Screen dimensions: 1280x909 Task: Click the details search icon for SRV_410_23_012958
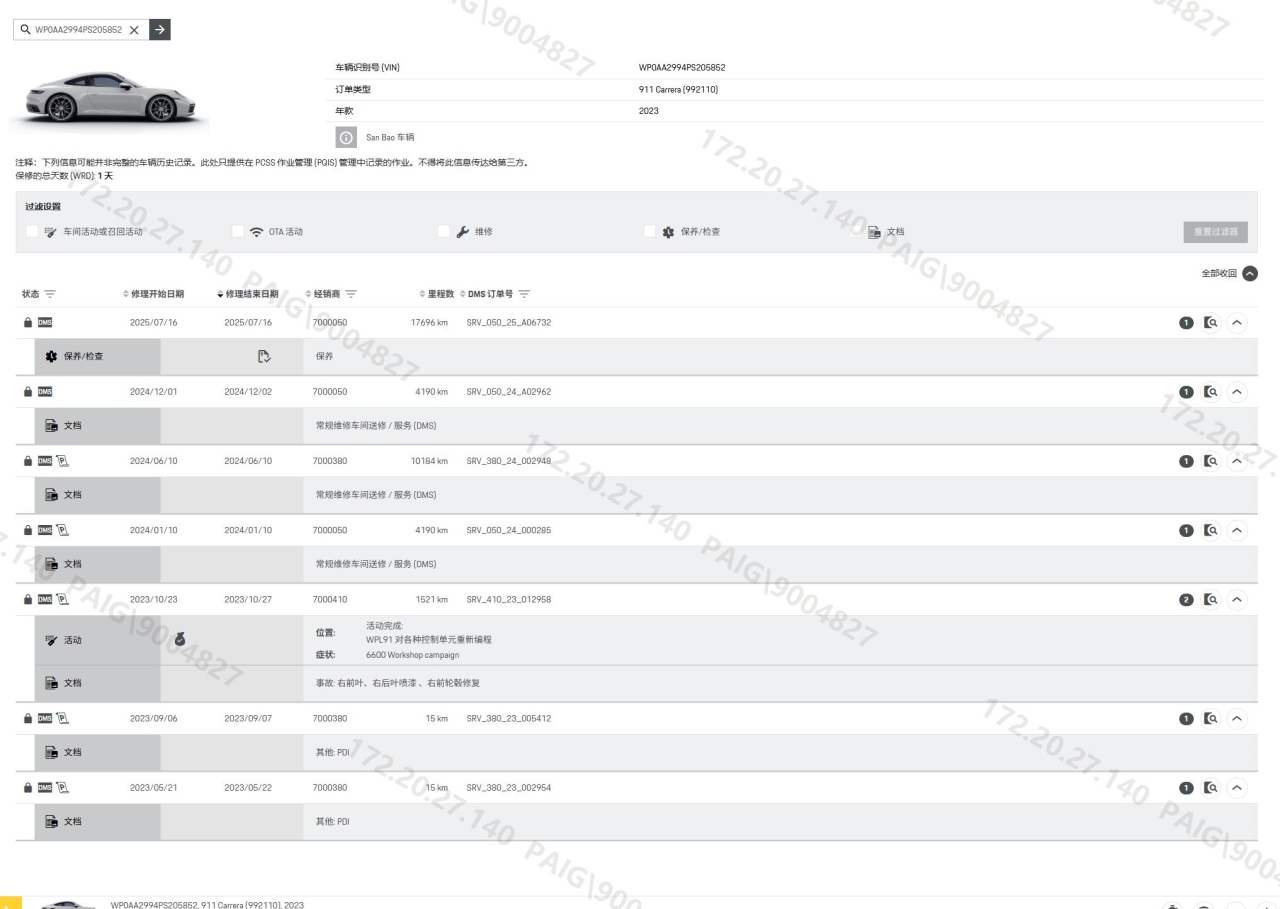tap(1211, 600)
